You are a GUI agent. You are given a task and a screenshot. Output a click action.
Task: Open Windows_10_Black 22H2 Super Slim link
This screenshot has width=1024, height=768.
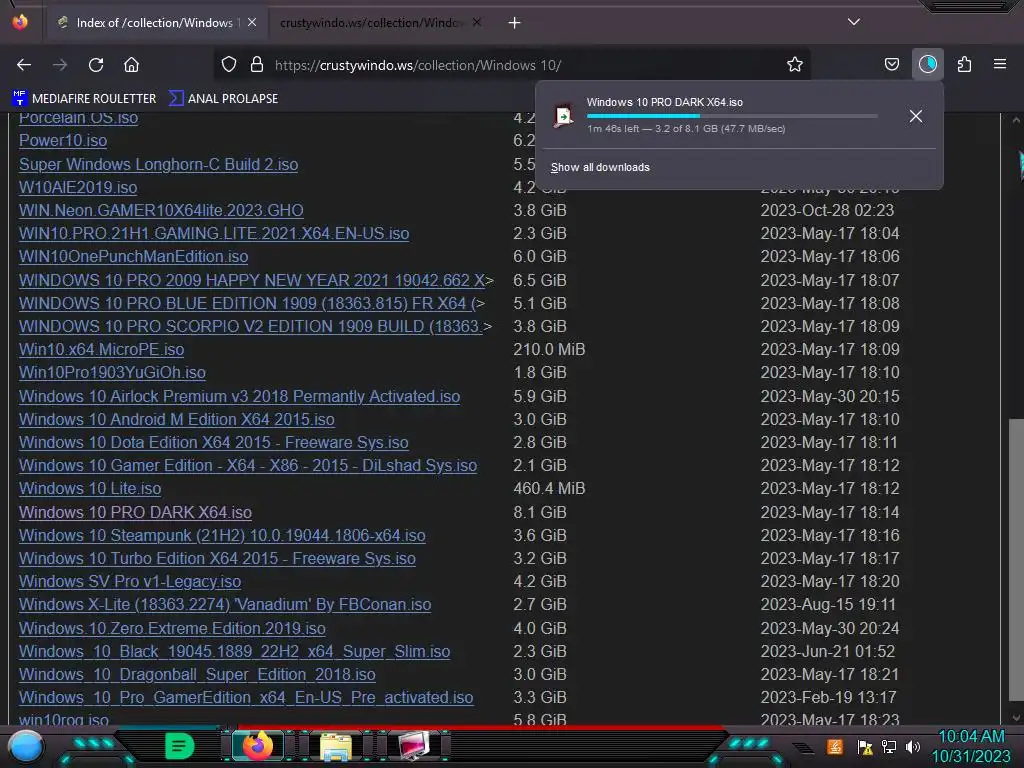pos(234,651)
